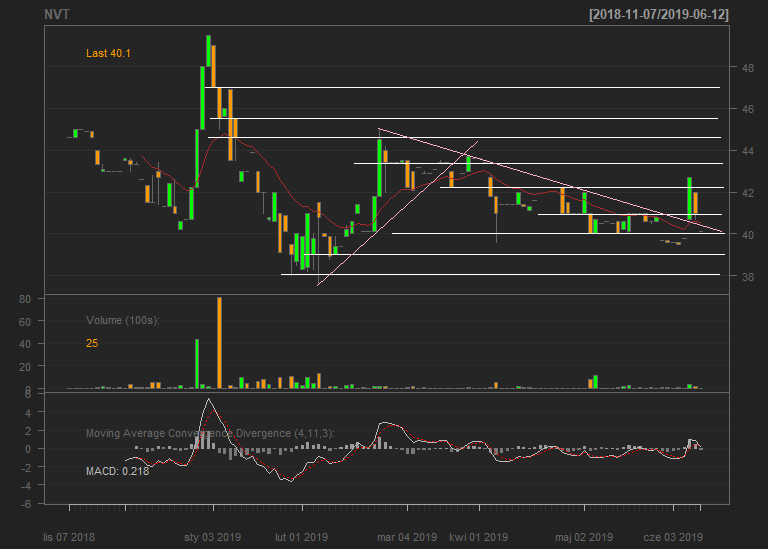This screenshot has width=768, height=549.
Task: Click the 'lut 01 2019' date label
Action: coord(301,537)
